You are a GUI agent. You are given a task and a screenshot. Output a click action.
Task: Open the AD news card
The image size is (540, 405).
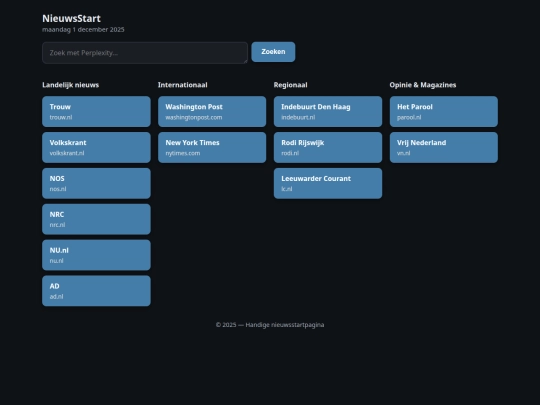point(96,291)
